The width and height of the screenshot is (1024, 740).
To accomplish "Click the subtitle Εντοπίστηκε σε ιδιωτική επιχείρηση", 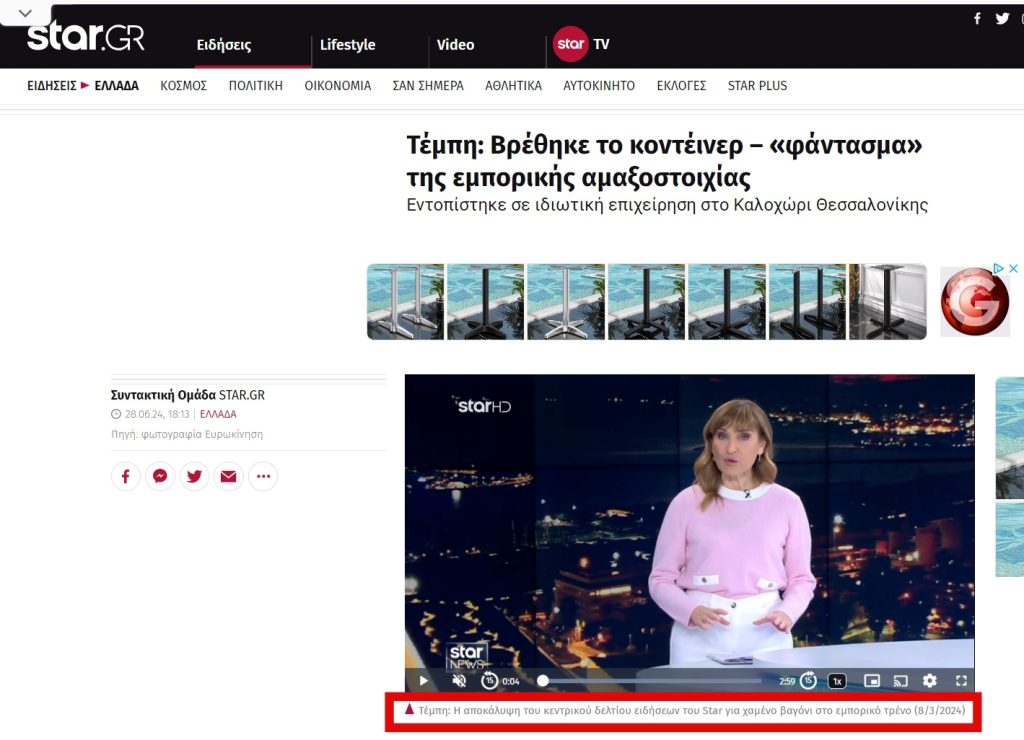I will coord(667,205).
